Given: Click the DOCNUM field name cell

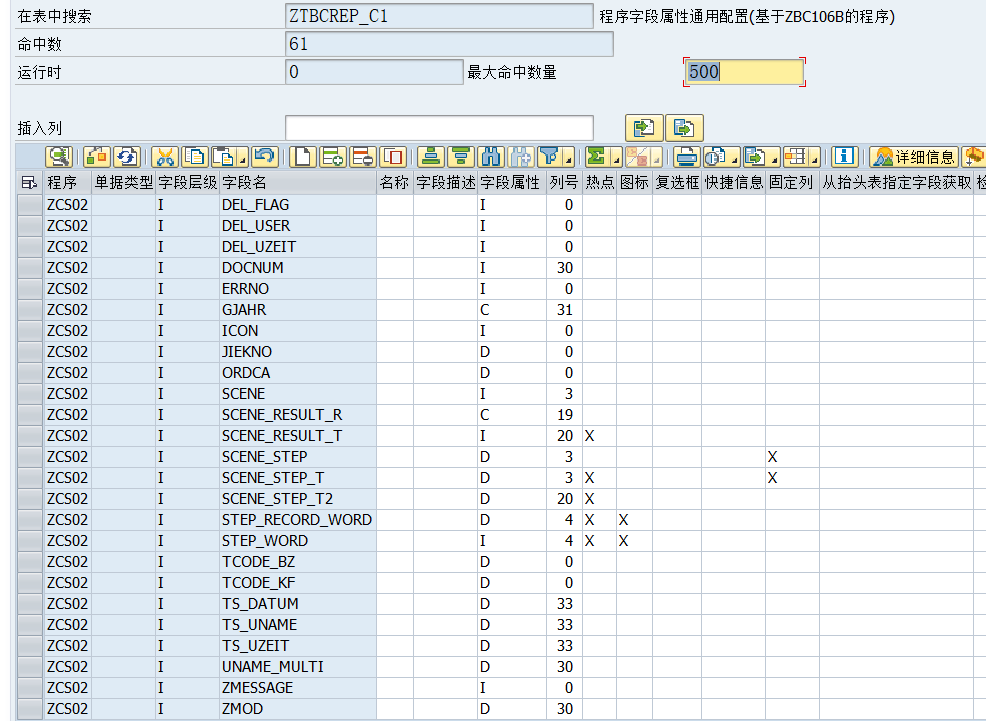Looking at the screenshot, I should 298,268.
